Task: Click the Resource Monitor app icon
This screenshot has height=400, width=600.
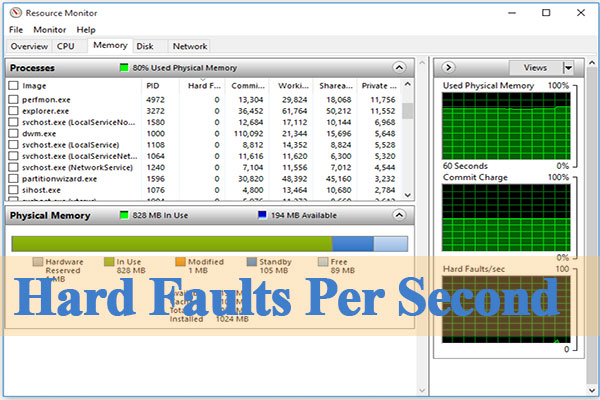Action: tap(16, 13)
